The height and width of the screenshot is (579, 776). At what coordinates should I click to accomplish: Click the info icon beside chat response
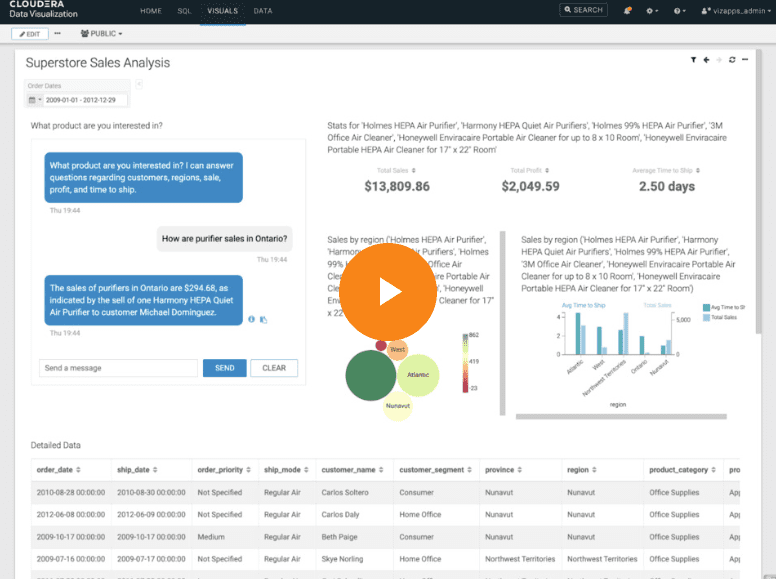[251, 320]
